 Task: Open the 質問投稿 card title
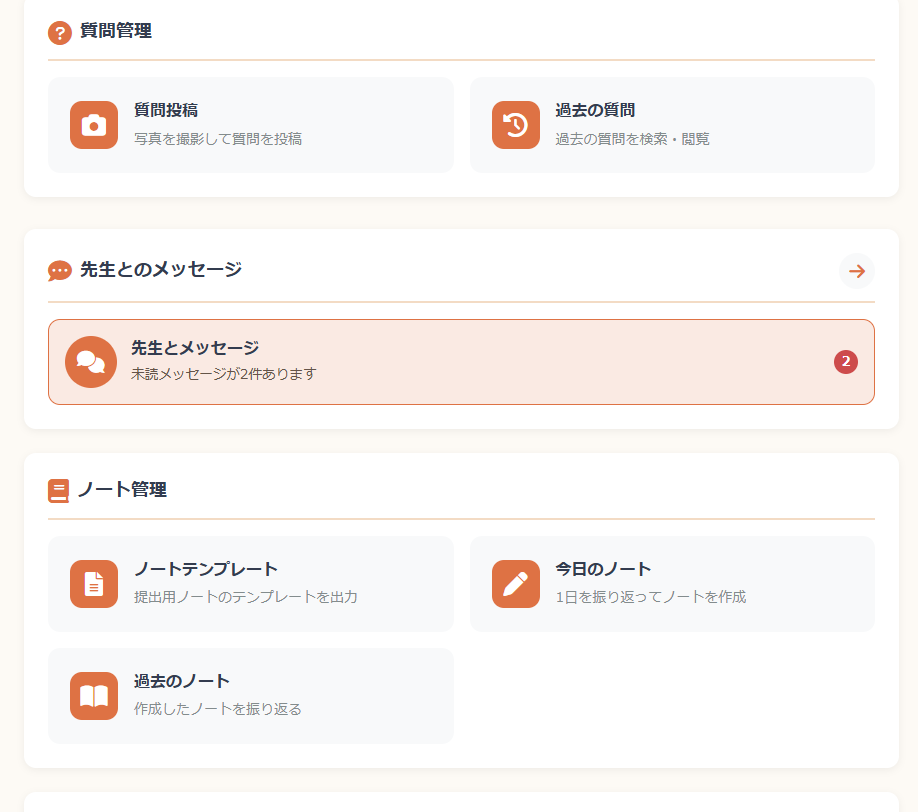[x=166, y=110]
